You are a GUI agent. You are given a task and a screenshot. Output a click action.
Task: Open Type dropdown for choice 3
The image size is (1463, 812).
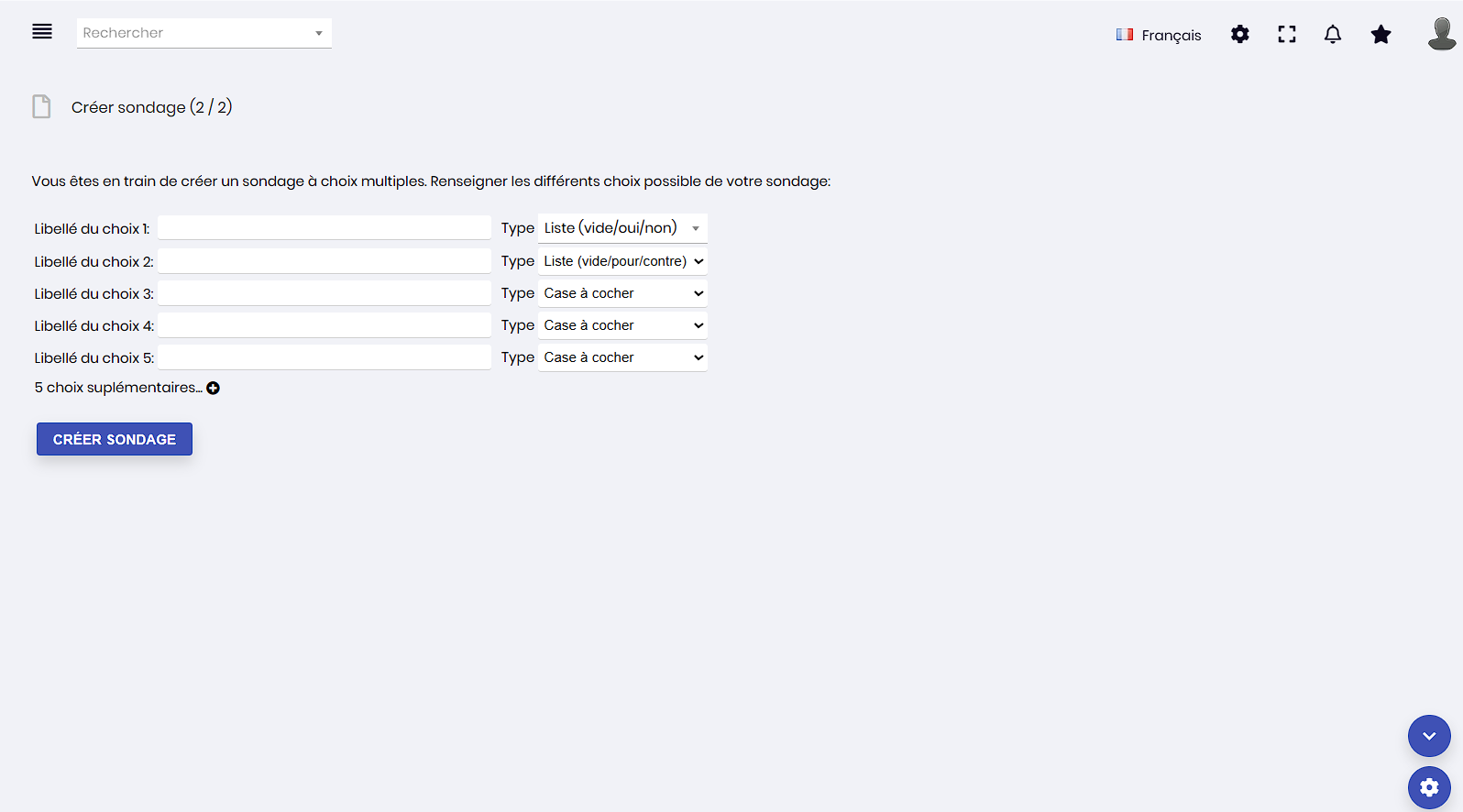(622, 293)
